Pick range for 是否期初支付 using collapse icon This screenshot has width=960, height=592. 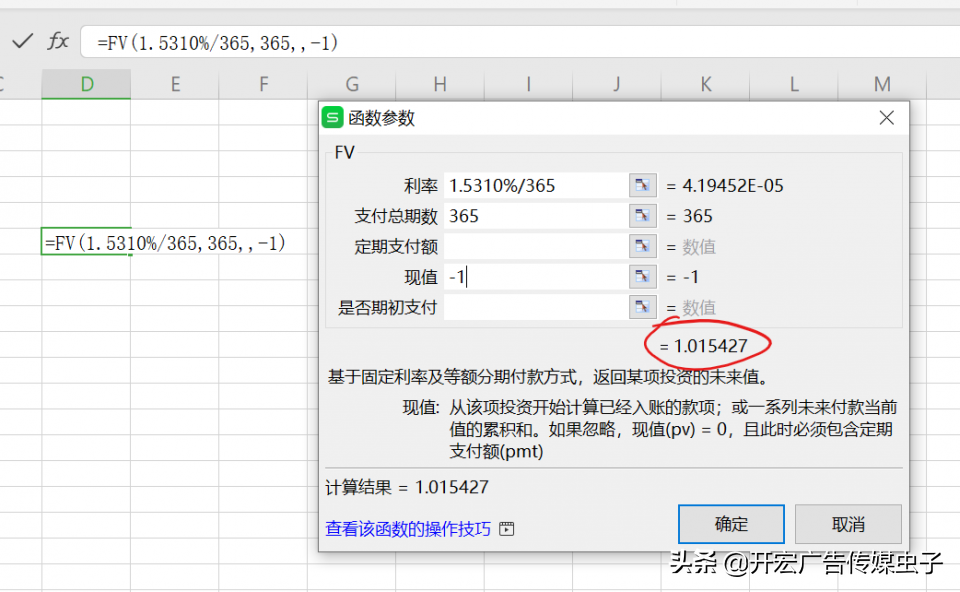point(642,307)
